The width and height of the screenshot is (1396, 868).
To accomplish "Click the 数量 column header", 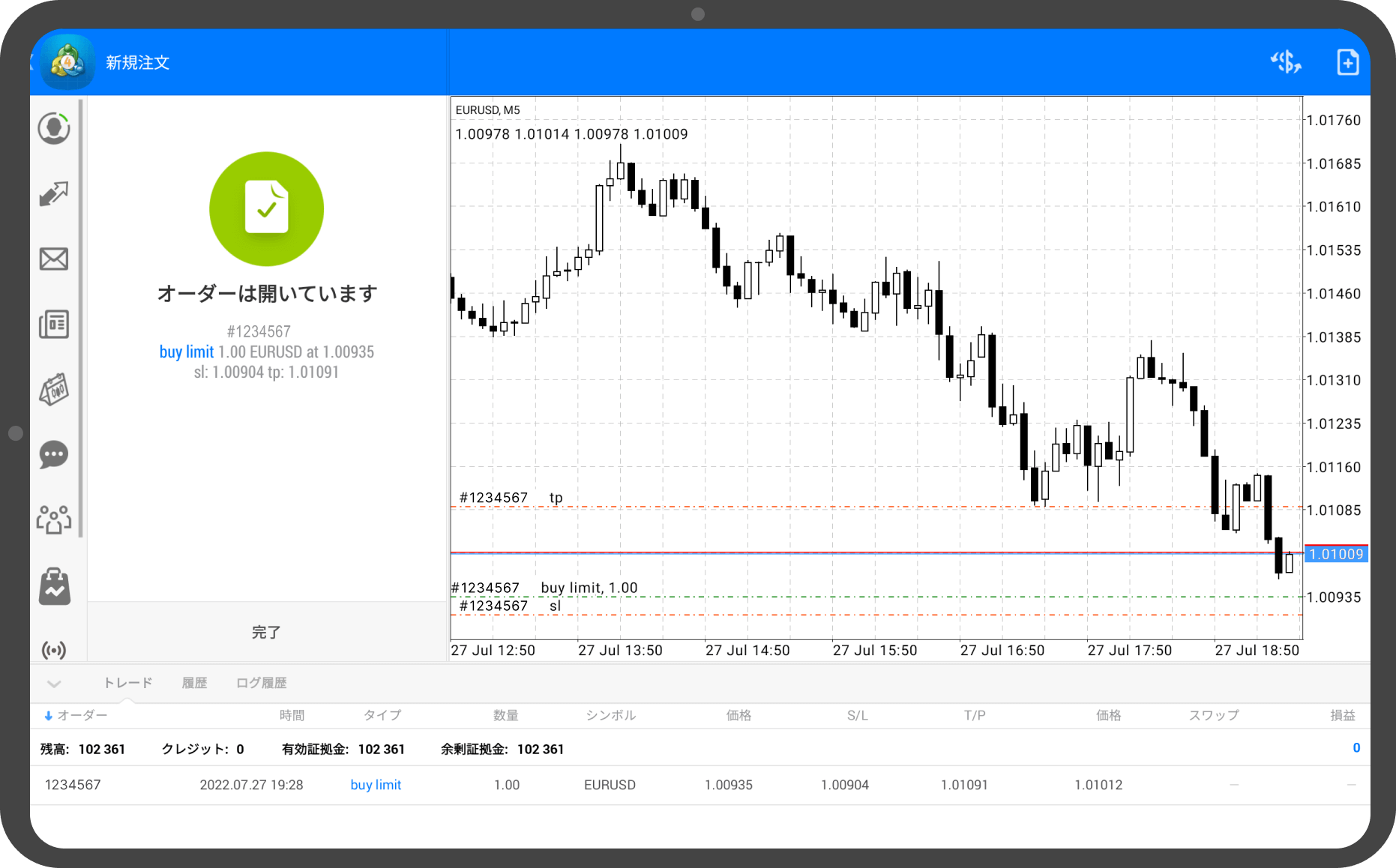I will pos(506,715).
